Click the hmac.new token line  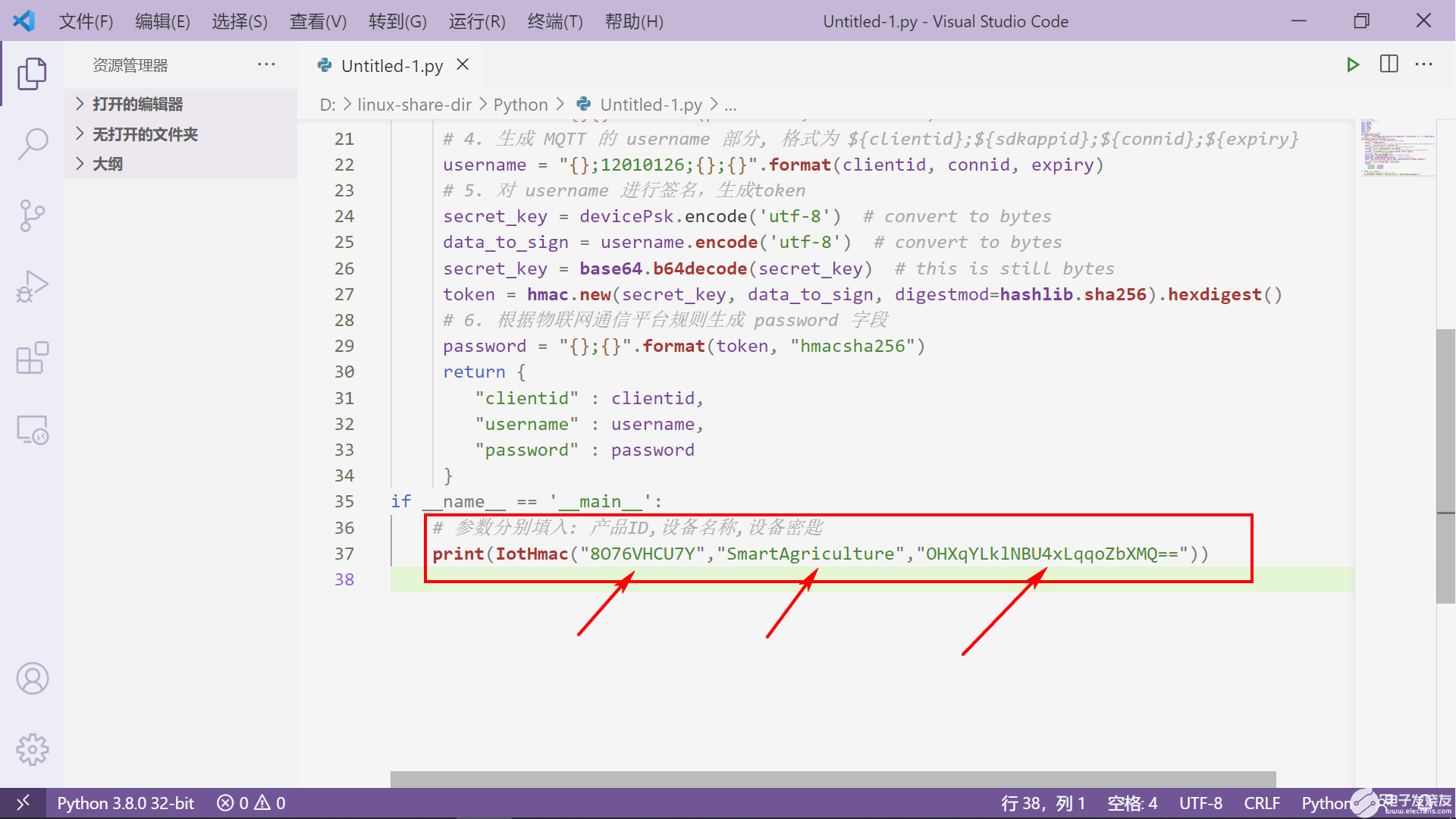tap(862, 294)
